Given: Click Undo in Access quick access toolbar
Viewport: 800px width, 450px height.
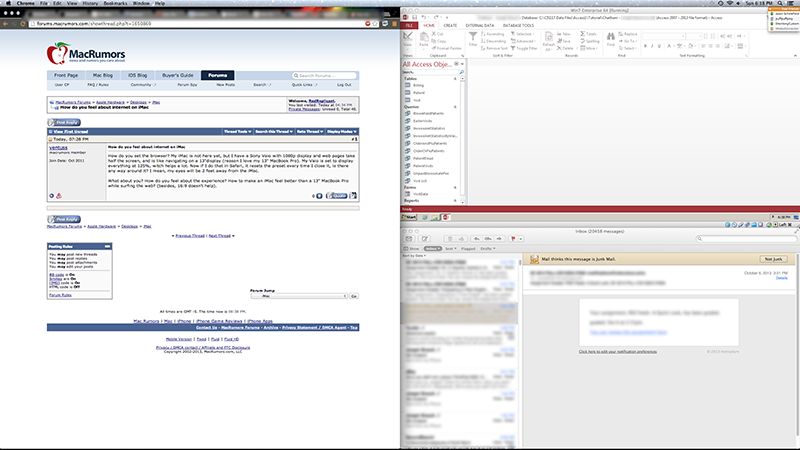Looking at the screenshot, I should tap(423, 17).
